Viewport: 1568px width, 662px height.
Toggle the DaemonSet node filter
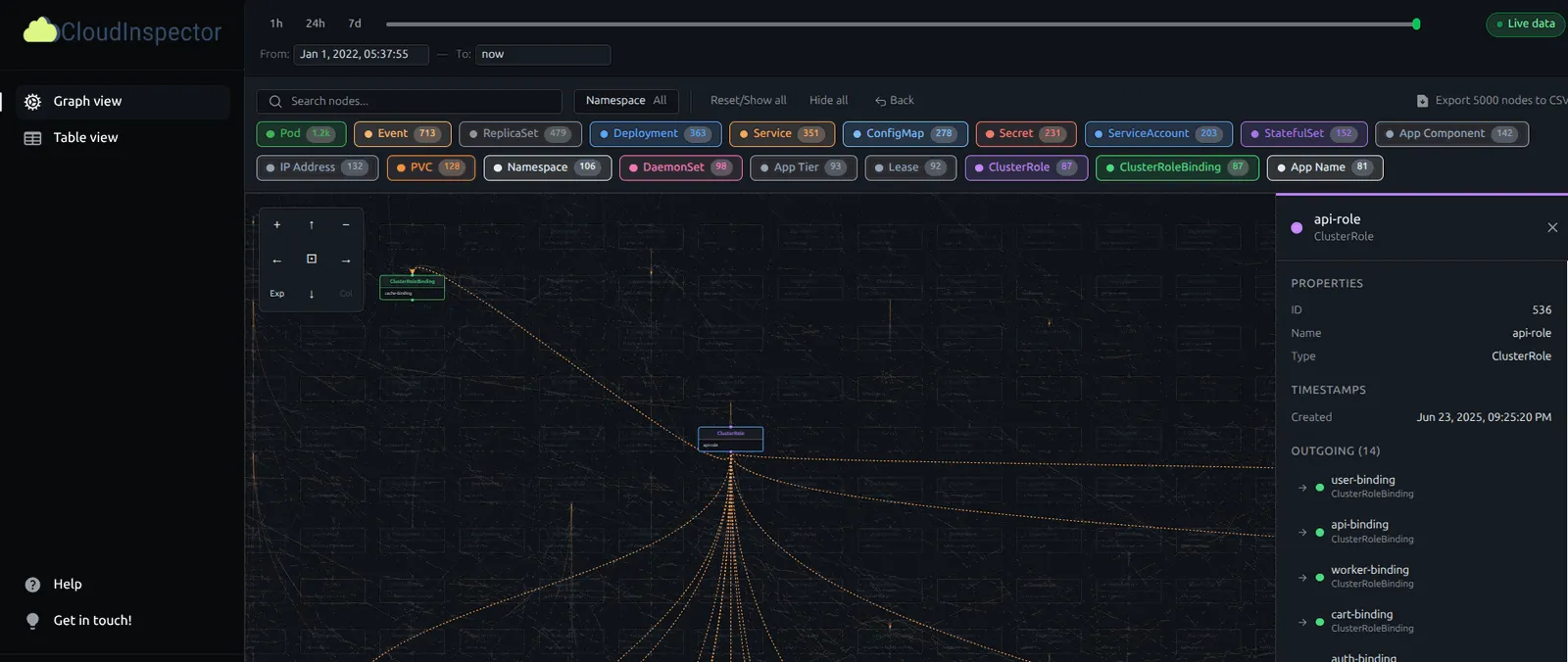(x=681, y=168)
